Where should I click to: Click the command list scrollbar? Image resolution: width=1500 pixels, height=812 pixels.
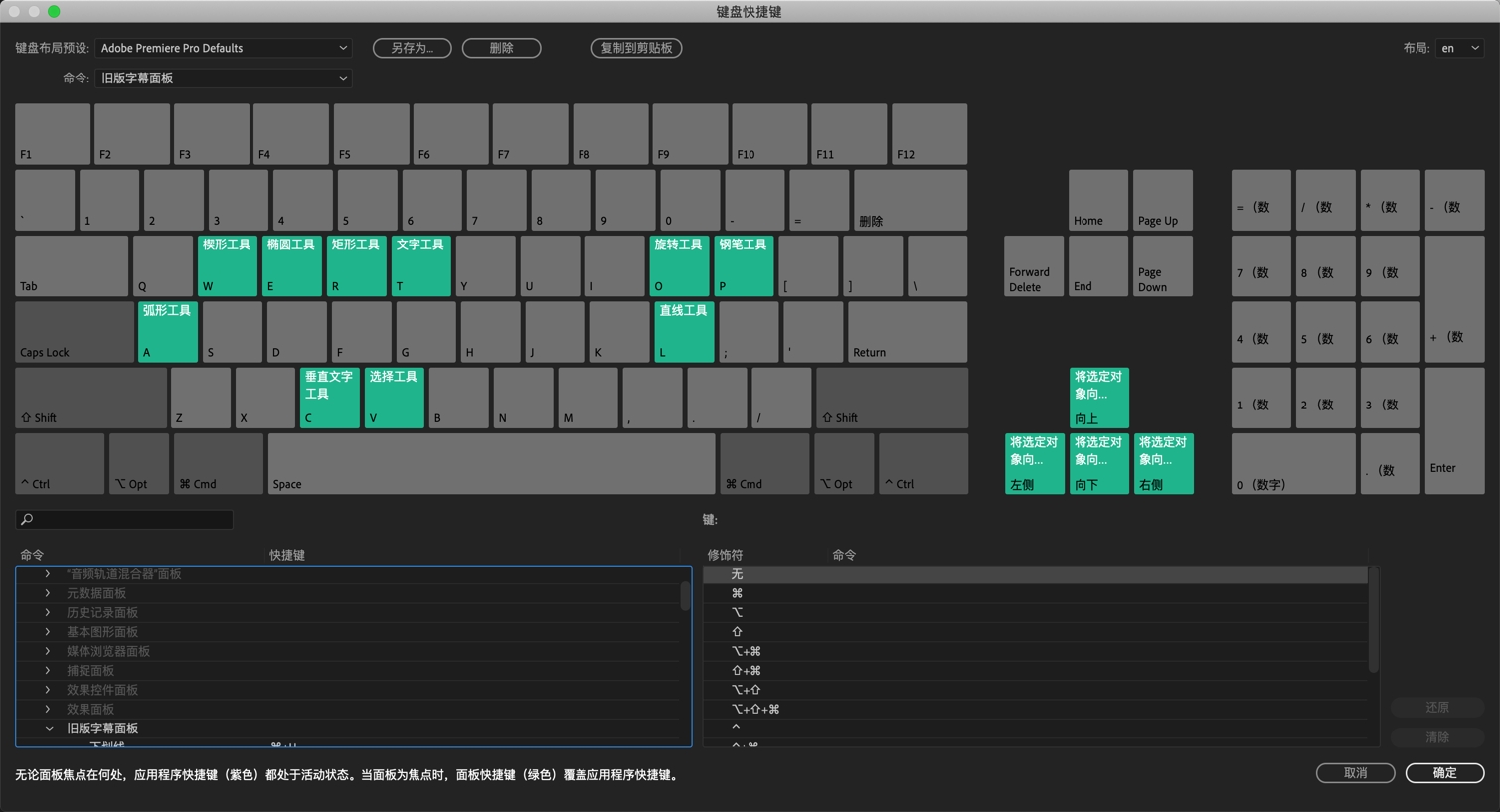(685, 596)
